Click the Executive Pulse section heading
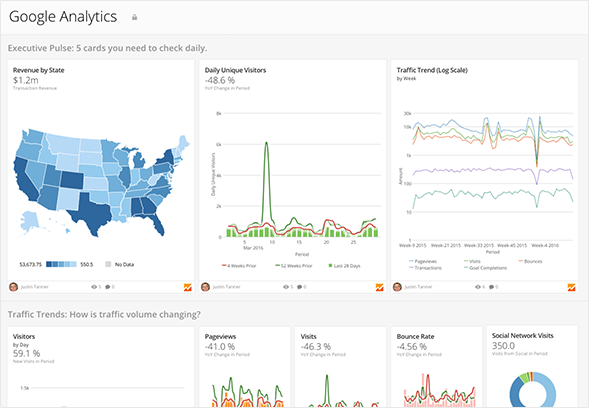589x408 pixels. click(107, 48)
